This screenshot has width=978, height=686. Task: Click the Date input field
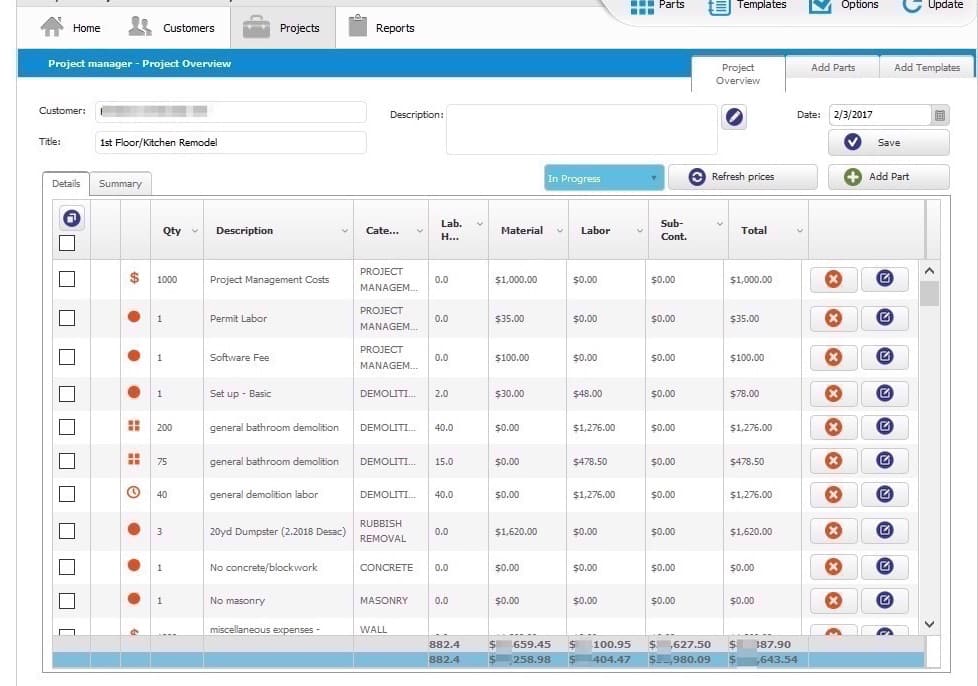coord(879,115)
